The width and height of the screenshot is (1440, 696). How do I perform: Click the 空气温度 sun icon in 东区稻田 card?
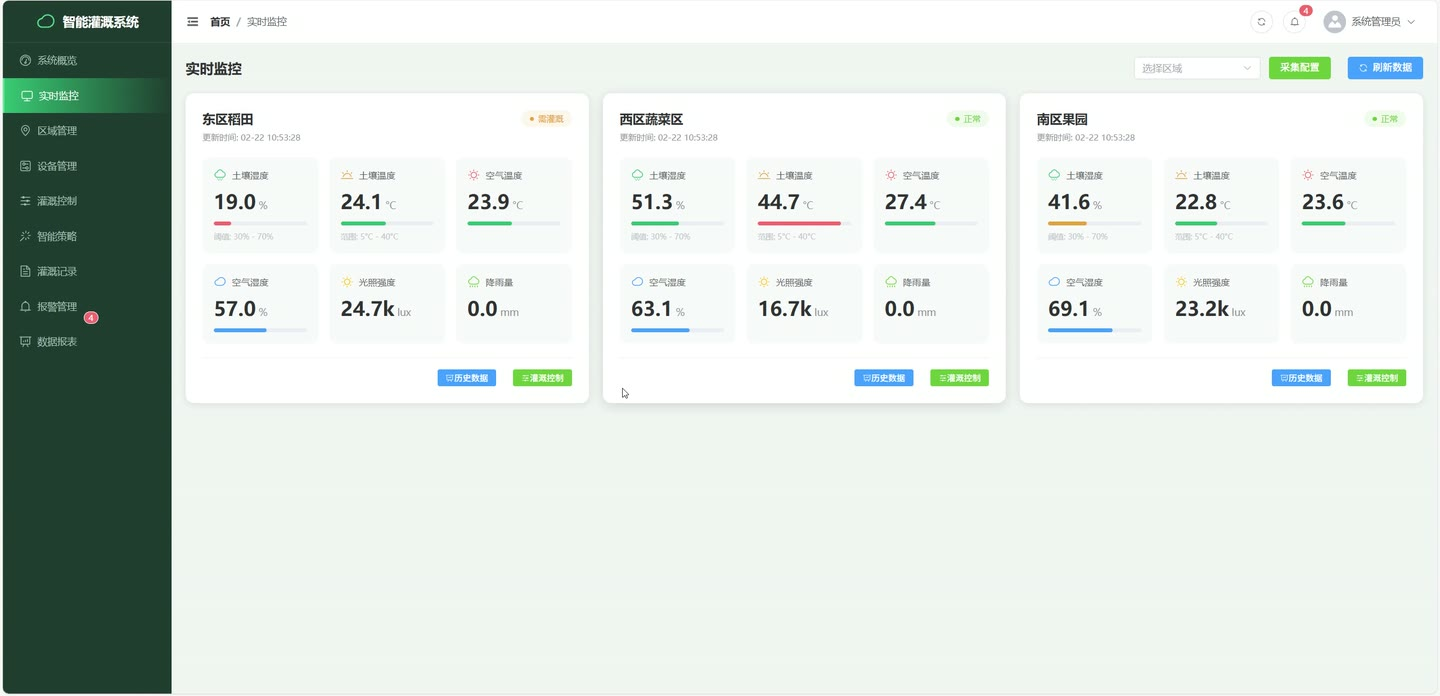click(x=474, y=175)
